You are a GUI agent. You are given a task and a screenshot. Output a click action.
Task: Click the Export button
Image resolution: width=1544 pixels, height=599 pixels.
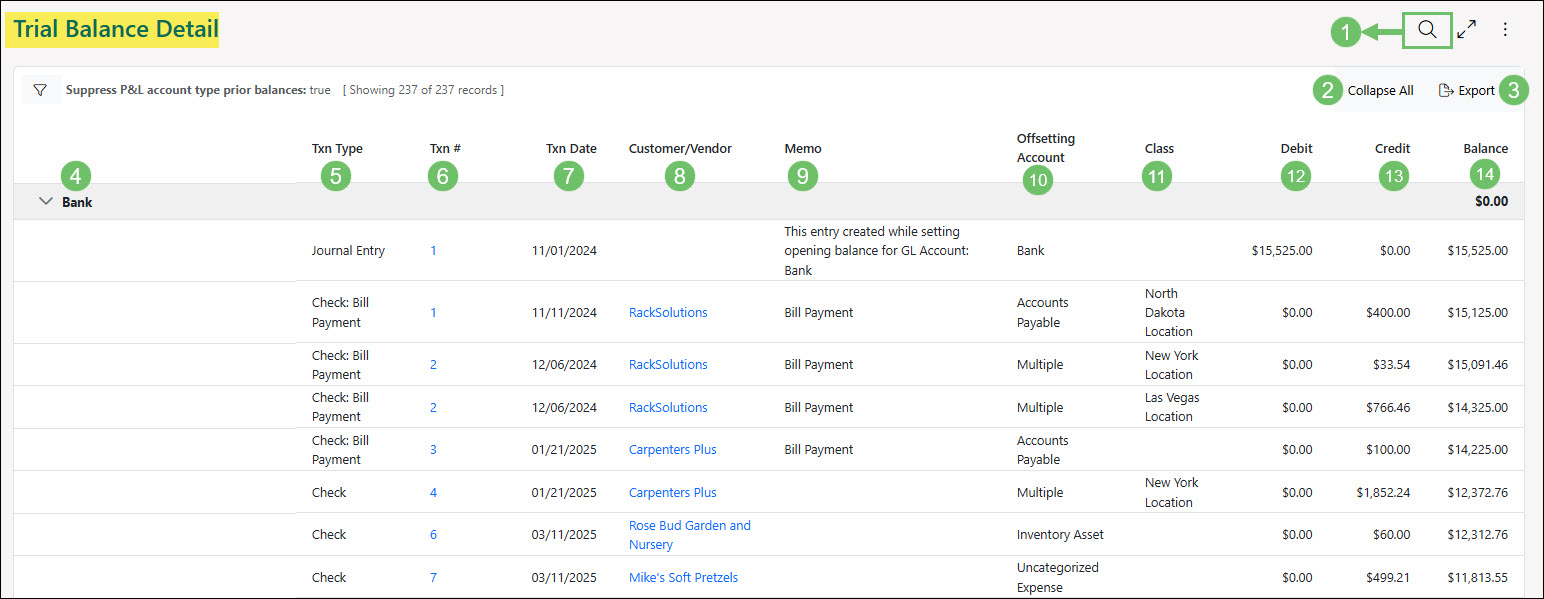1467,90
